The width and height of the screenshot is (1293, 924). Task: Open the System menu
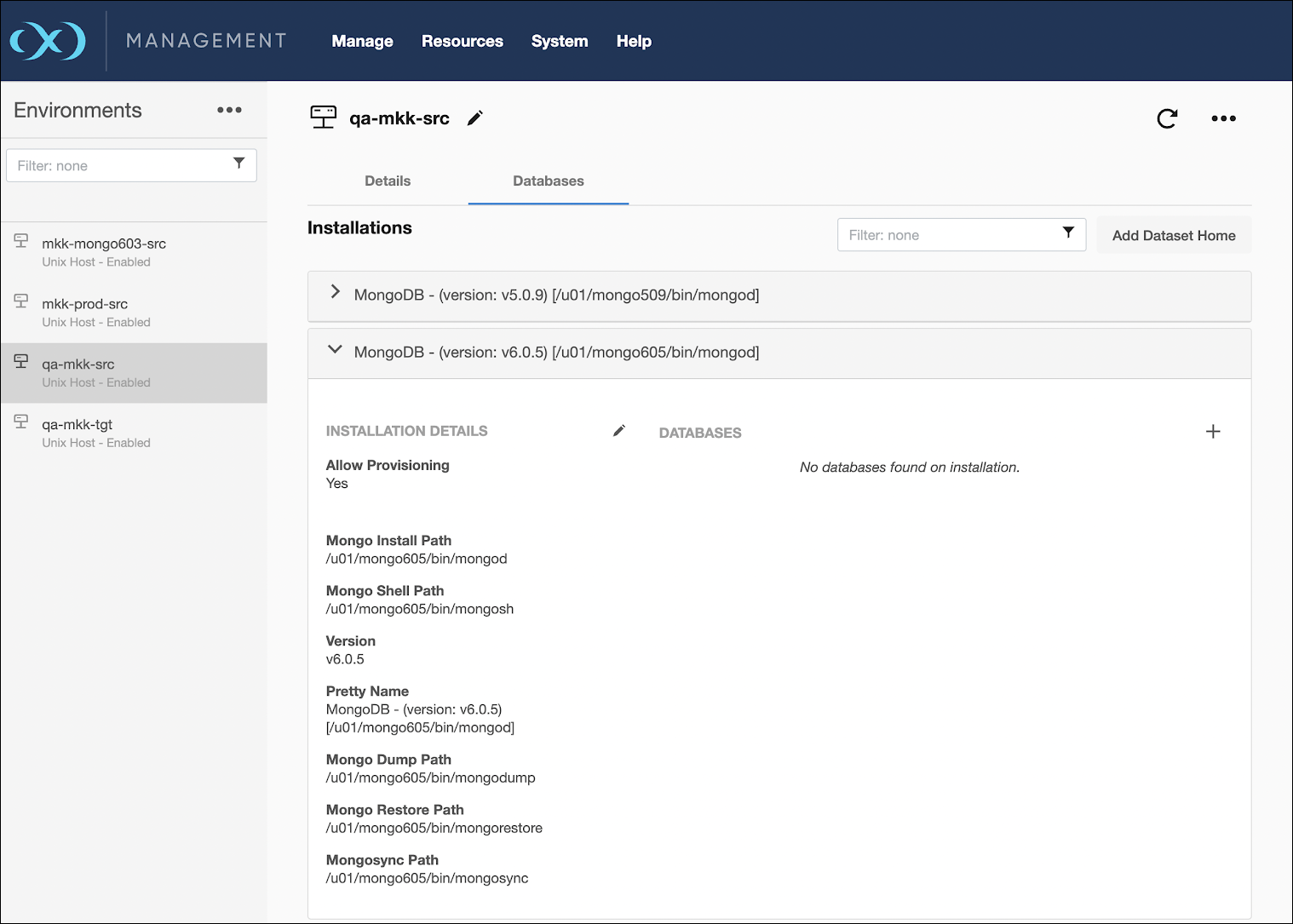(559, 41)
